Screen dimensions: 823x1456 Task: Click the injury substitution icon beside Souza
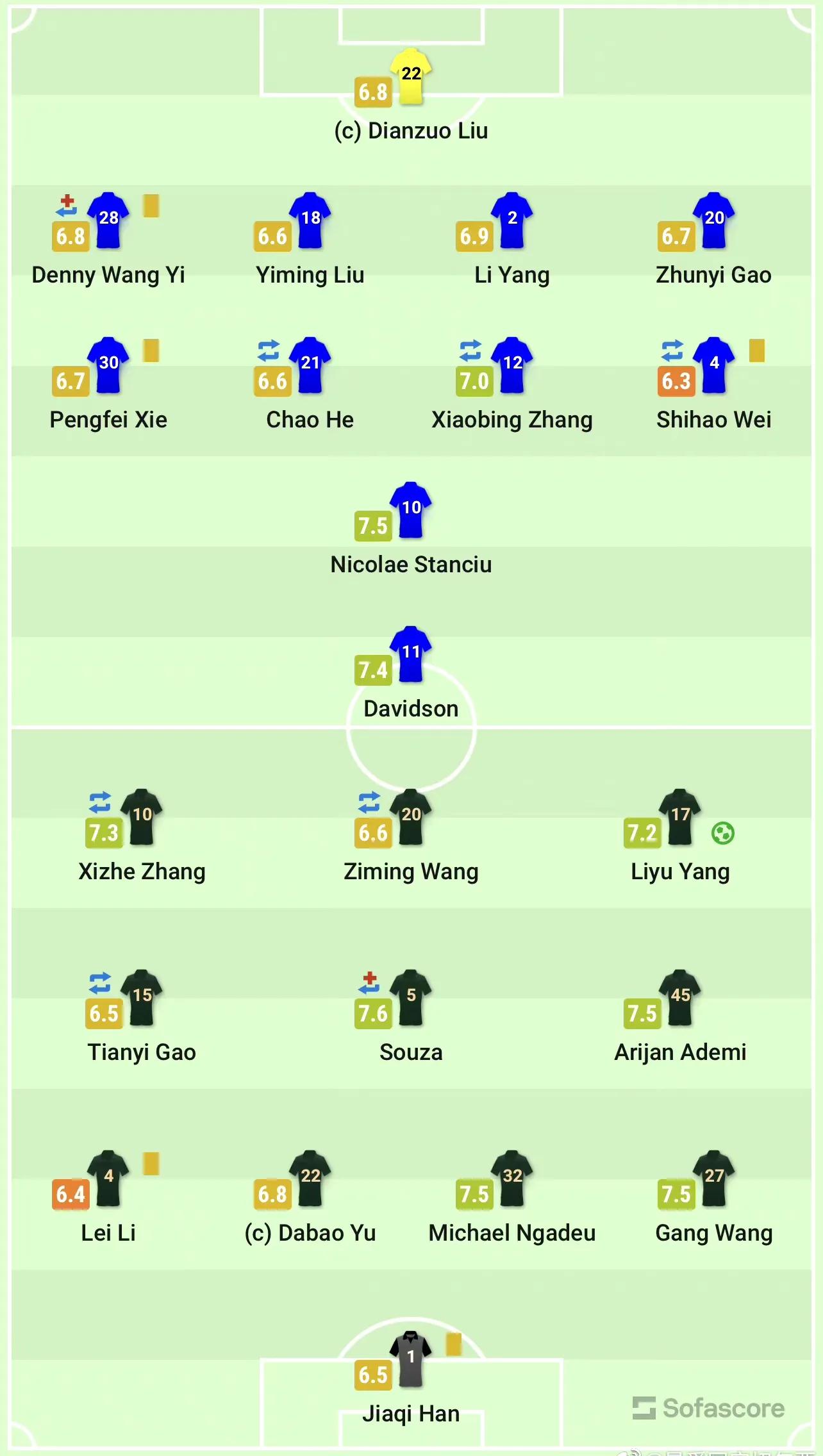(369, 982)
